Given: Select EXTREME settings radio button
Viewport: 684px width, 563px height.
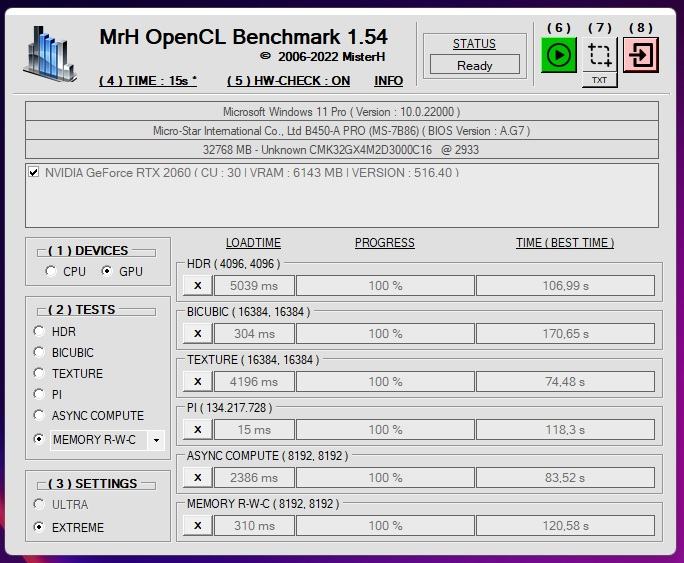Looking at the screenshot, I should tap(39, 527).
